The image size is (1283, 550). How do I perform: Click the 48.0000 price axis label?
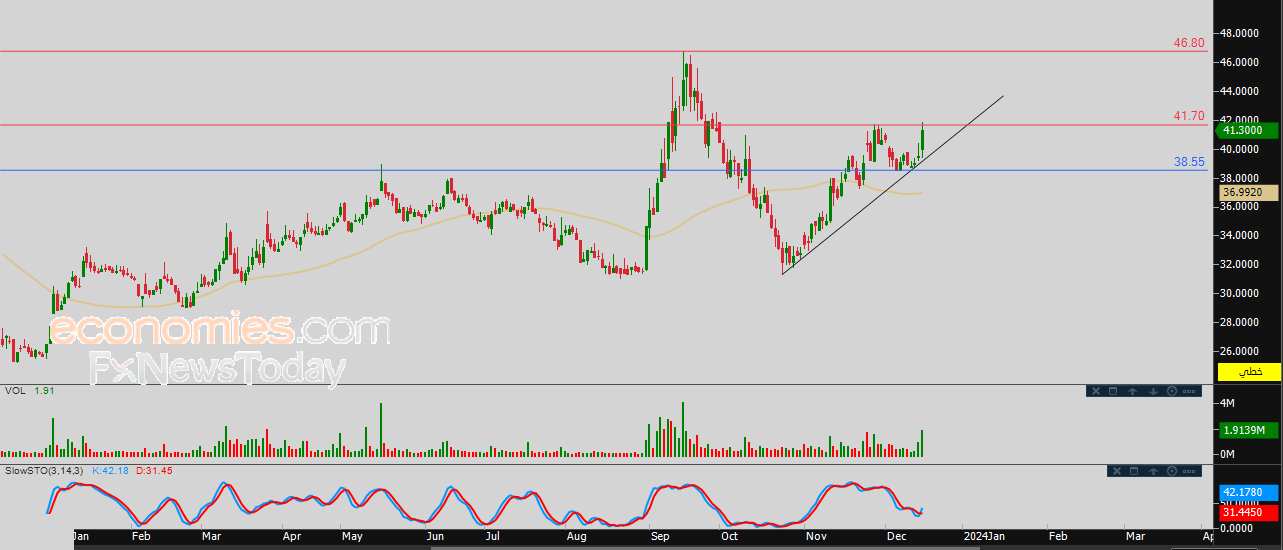[x=1239, y=33]
